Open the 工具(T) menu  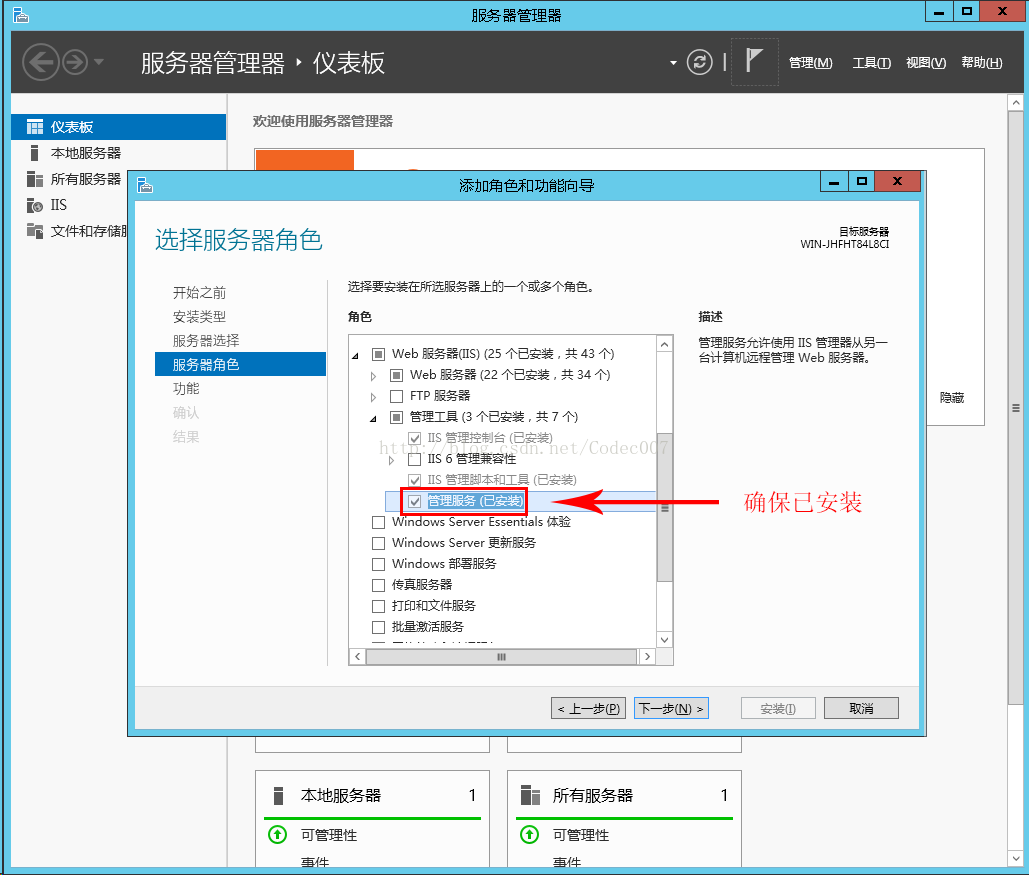[872, 62]
